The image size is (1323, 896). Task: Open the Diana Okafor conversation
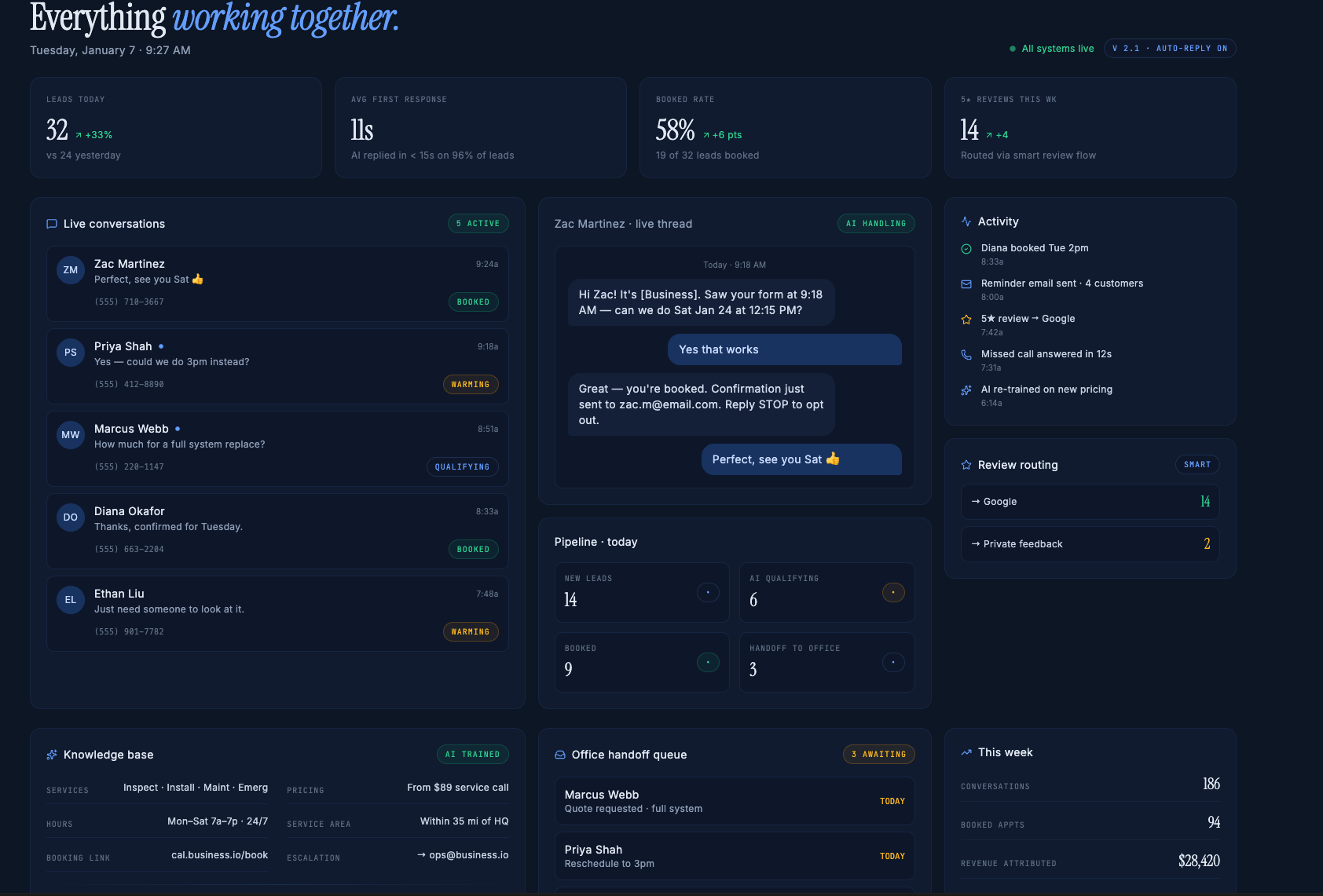[x=277, y=531]
